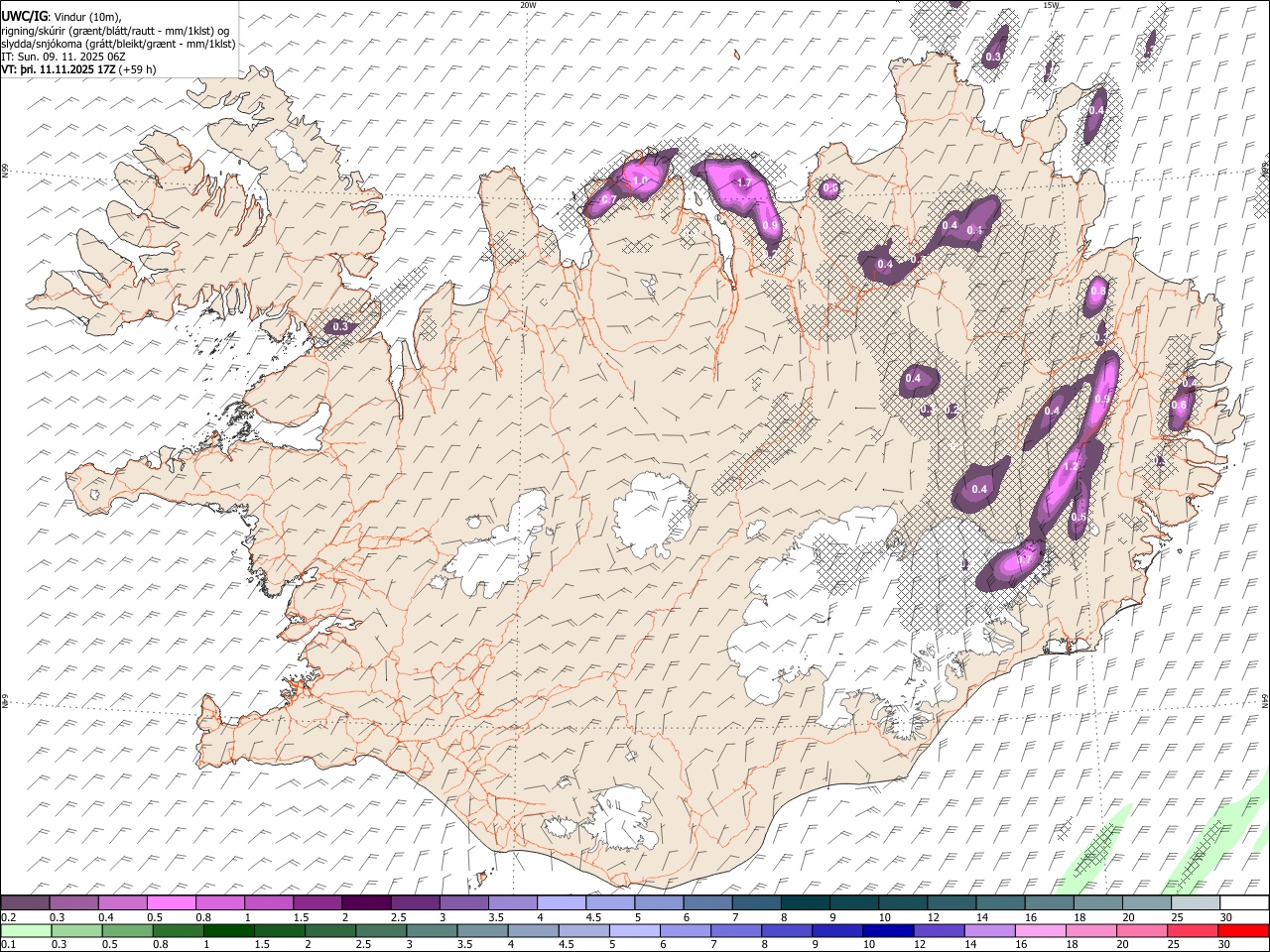Click the dark green swatch labeled 1 in the rain row

[x=228, y=930]
